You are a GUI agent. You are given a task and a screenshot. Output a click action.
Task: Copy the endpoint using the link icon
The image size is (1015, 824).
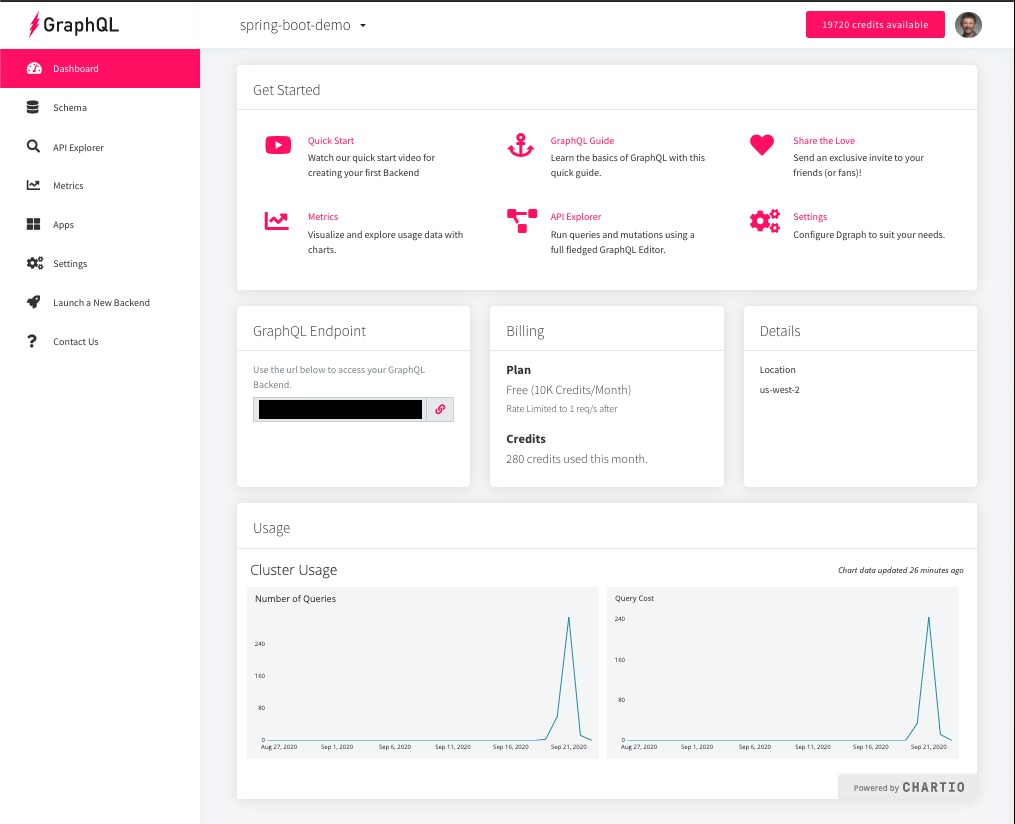coord(439,409)
